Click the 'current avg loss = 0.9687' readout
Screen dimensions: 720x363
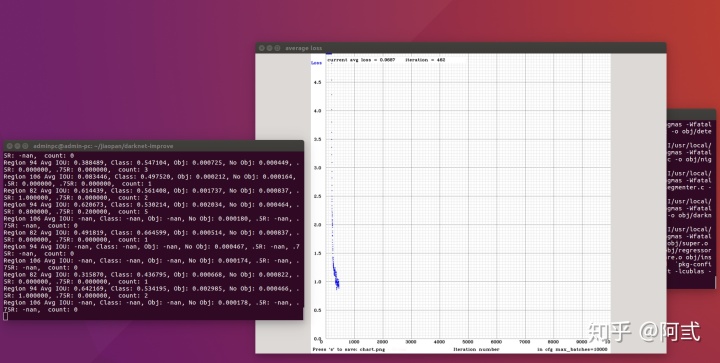[x=361, y=60]
